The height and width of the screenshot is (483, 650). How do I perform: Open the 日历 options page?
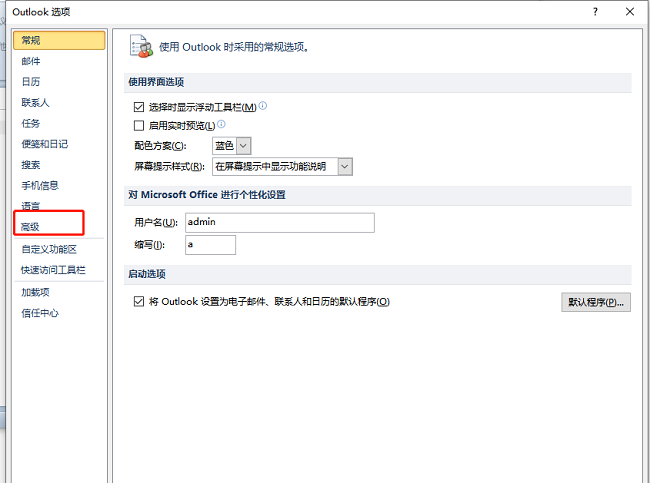[31, 81]
